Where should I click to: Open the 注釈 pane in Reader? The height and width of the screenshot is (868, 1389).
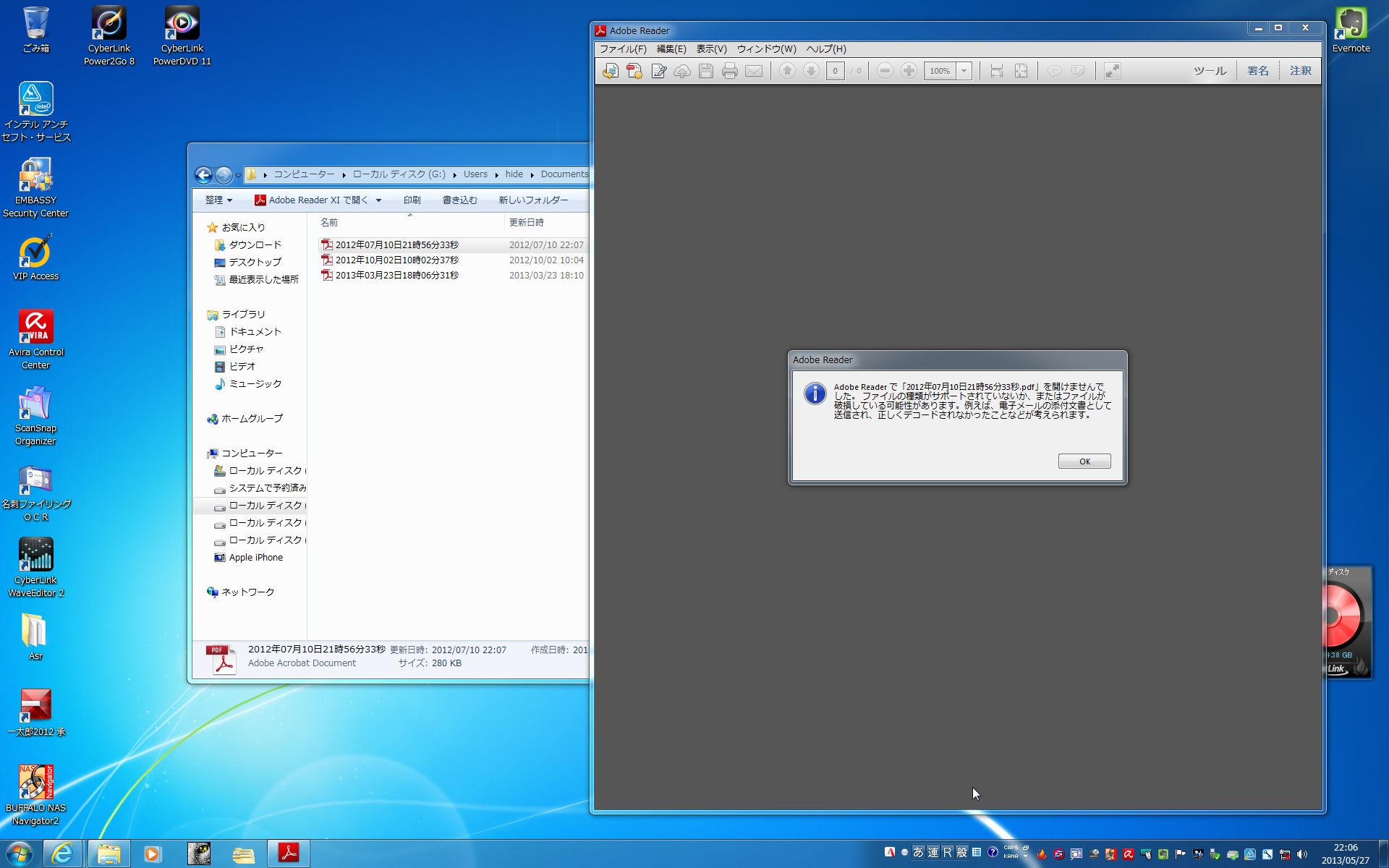tap(1300, 71)
